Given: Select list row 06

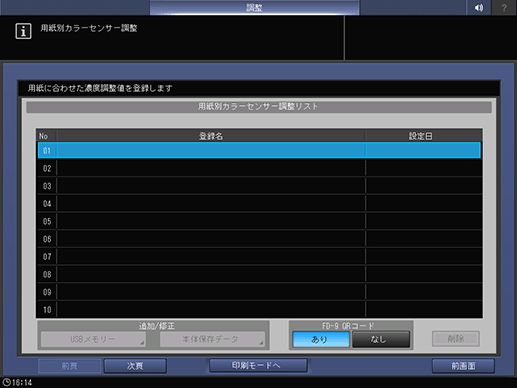Looking at the screenshot, I should click(x=259, y=239).
